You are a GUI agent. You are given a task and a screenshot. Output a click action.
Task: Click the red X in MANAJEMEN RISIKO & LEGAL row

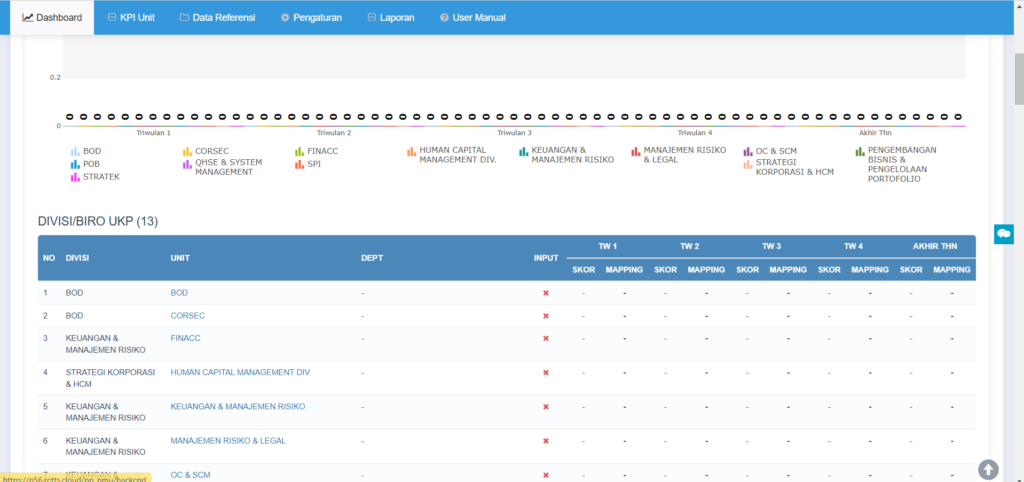(x=545, y=441)
